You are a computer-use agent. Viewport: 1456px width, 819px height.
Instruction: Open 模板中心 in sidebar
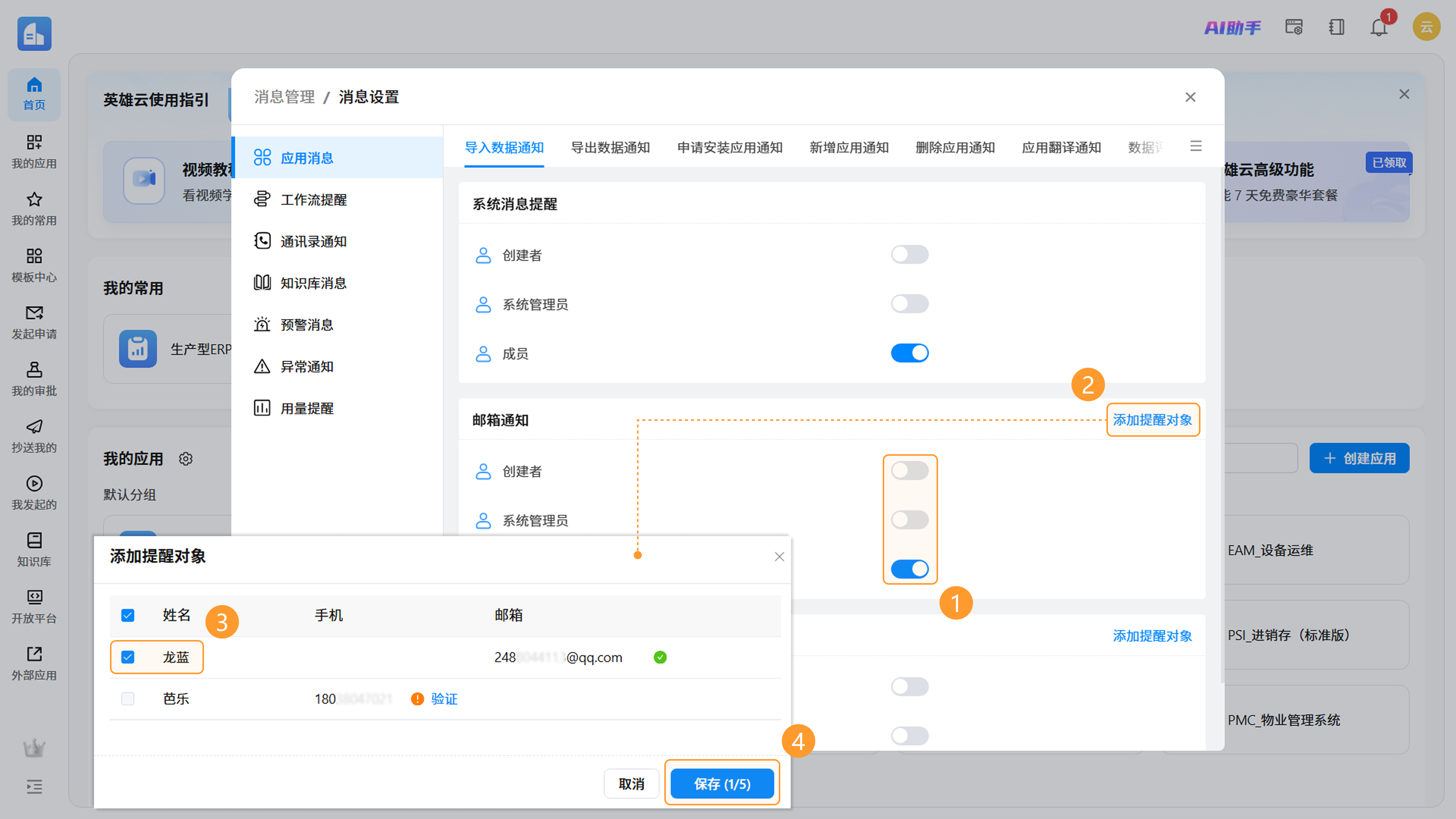pos(34,265)
